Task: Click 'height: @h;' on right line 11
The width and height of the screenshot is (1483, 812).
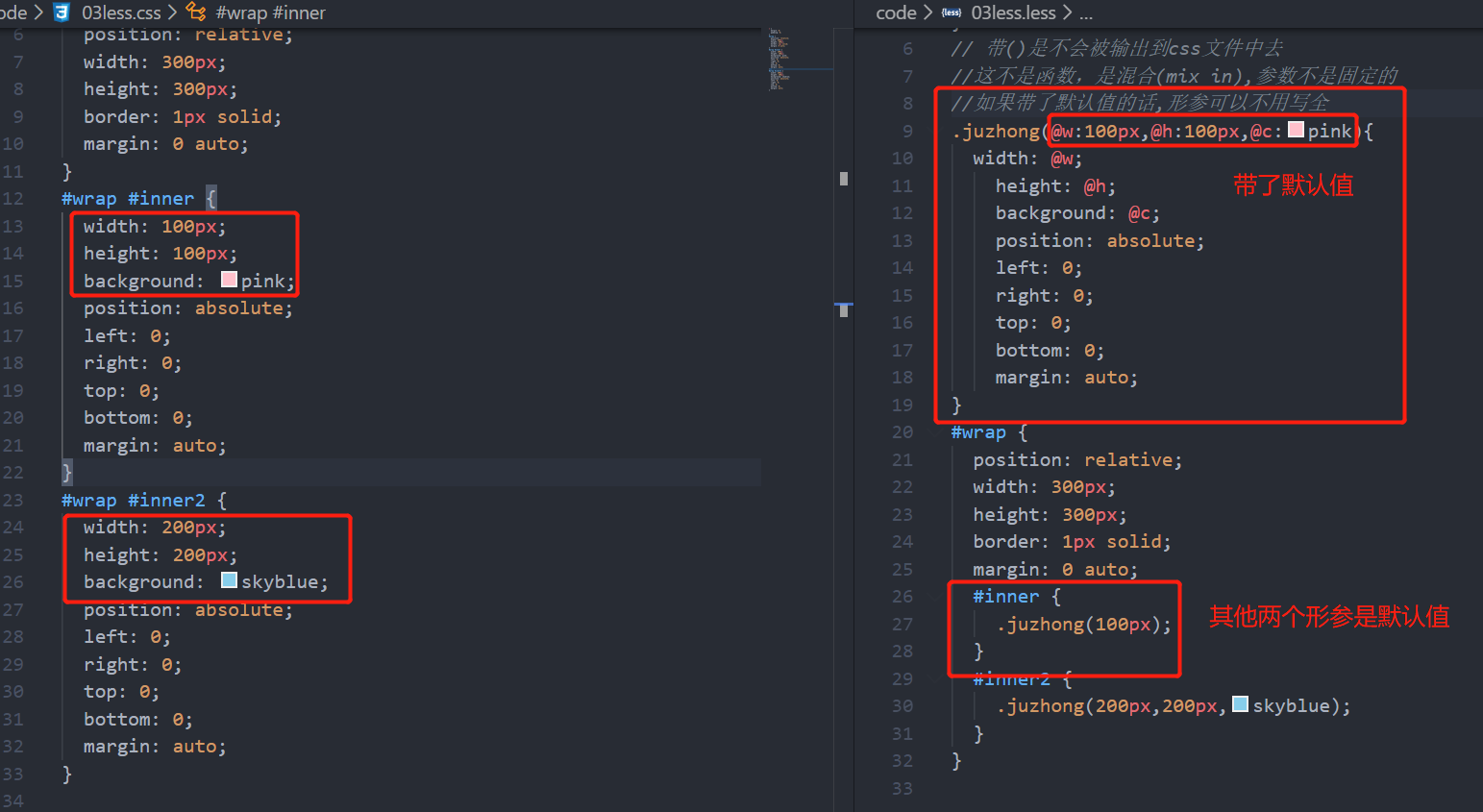Action: (x=1055, y=186)
